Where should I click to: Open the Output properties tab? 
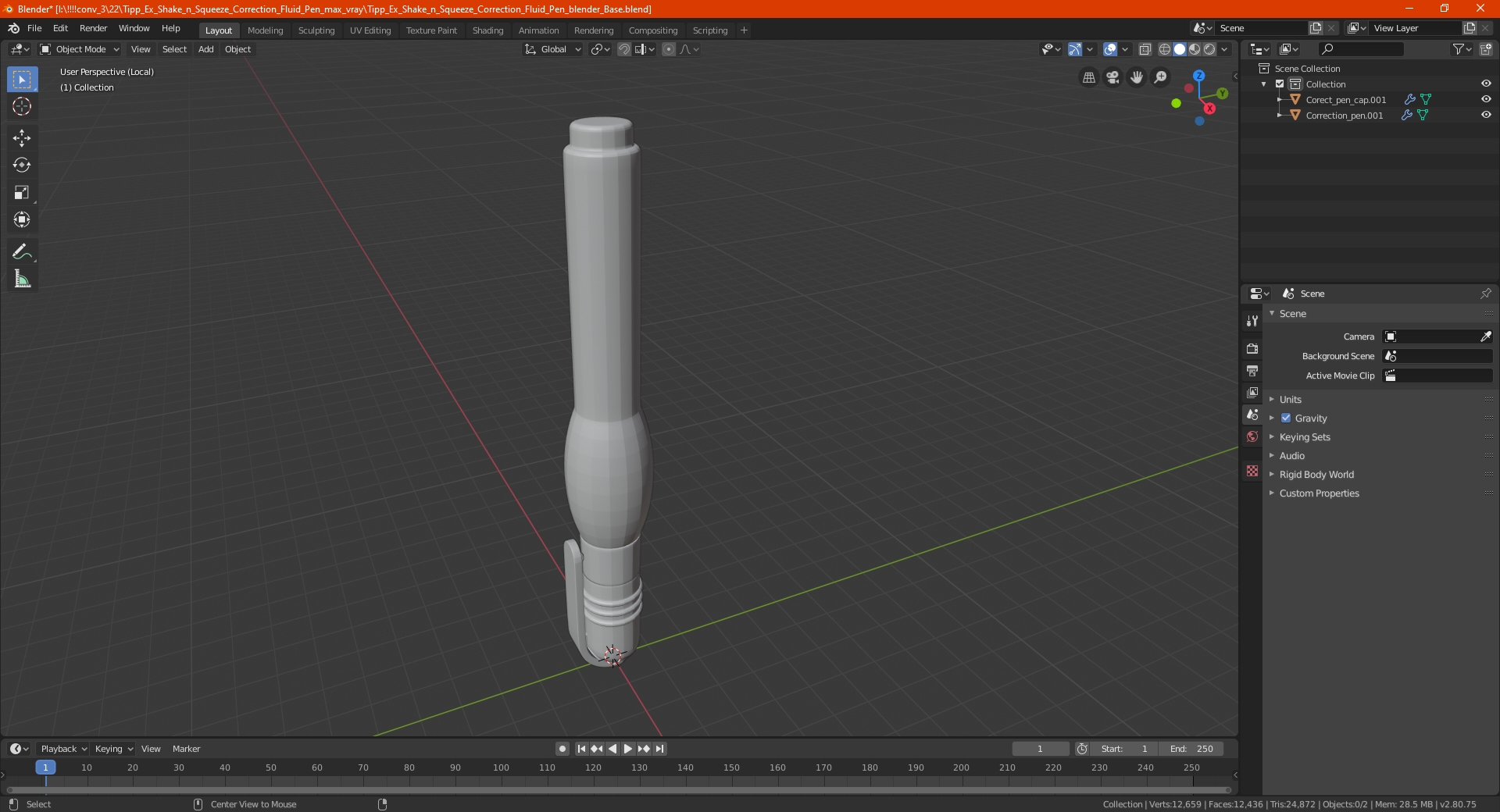click(1252, 370)
